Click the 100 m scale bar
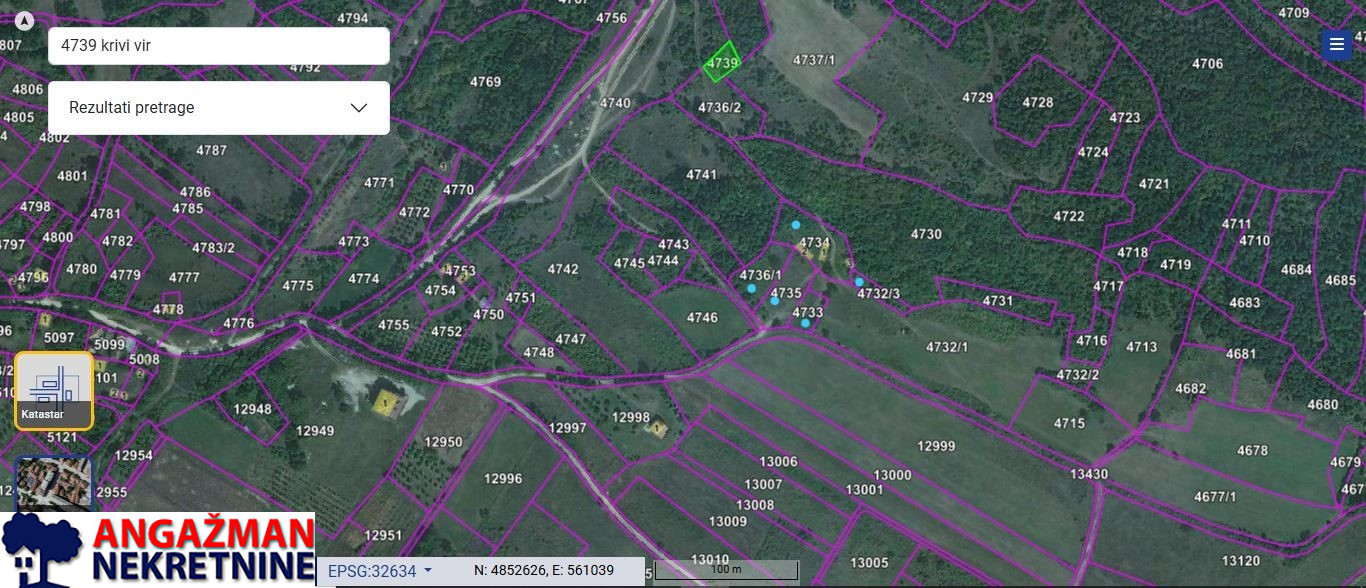The height and width of the screenshot is (588, 1366). point(726,571)
